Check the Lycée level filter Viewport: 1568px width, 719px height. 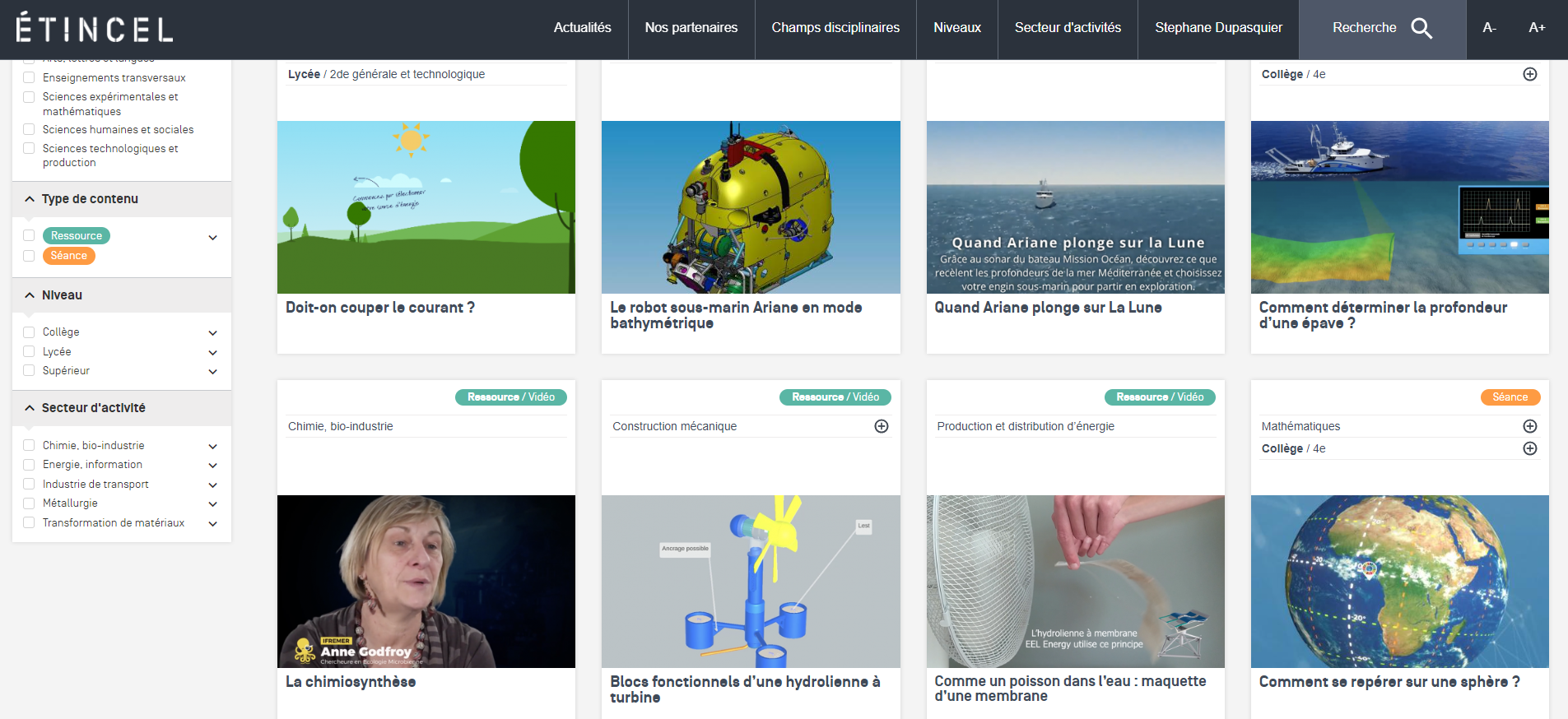(x=29, y=352)
